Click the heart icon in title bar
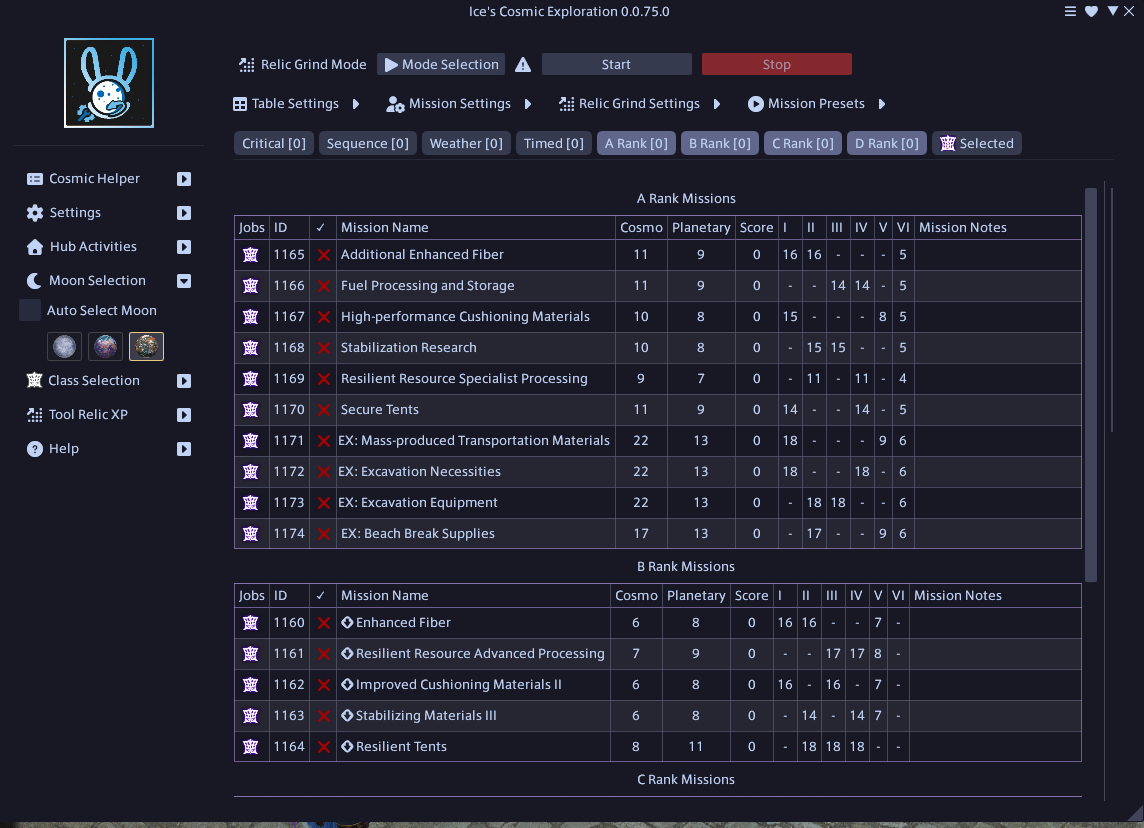The height and width of the screenshot is (828, 1144). [x=1091, y=11]
